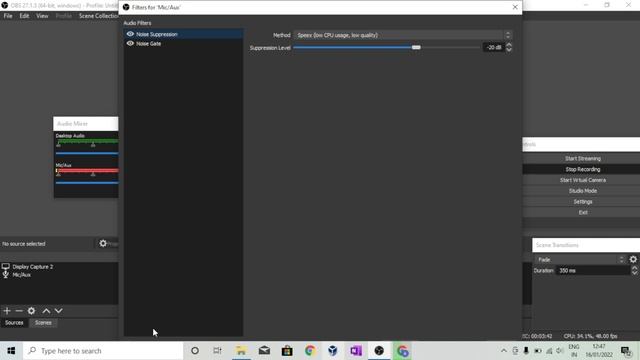Click the network signal icon in tray
Viewport: 640px width, 360px height.
pyautogui.click(x=549, y=351)
